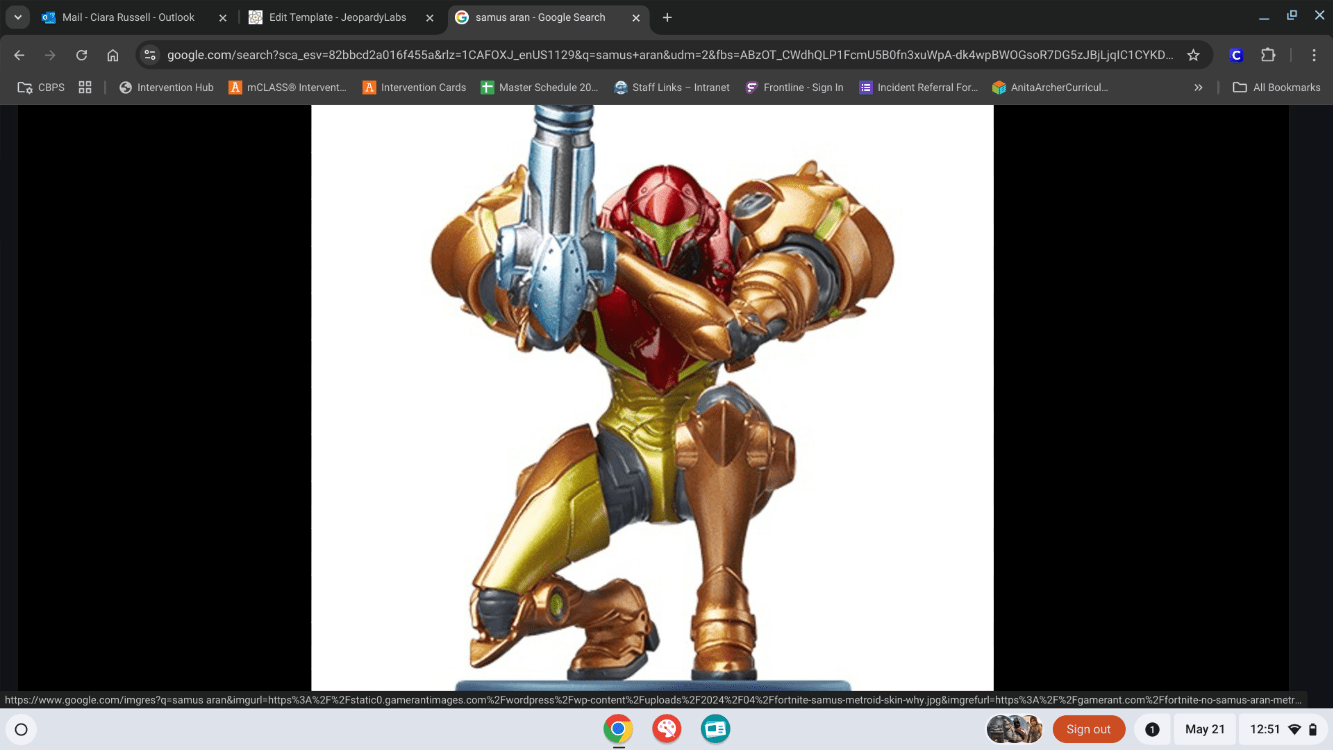Open the Frontline - Sign In bookmark
Screen dimensions: 1333x750
tap(795, 87)
